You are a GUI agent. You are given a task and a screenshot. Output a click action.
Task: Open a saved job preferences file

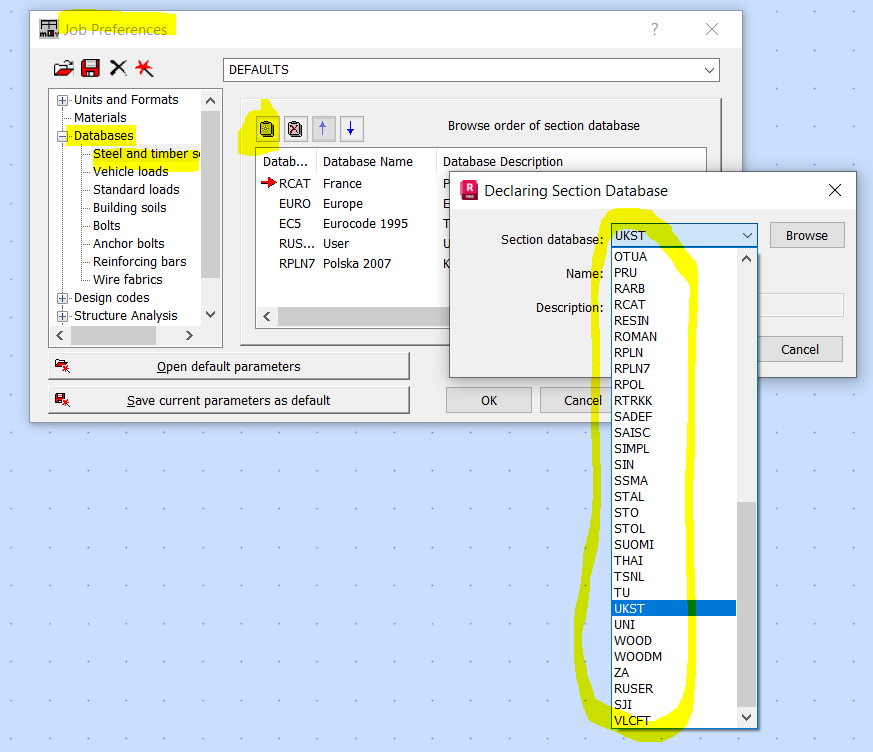(63, 68)
